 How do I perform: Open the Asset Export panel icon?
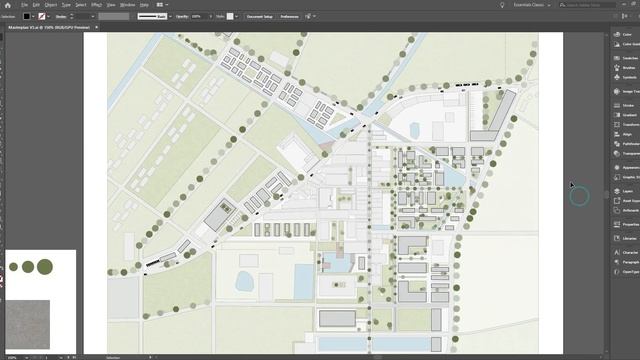coord(617,201)
